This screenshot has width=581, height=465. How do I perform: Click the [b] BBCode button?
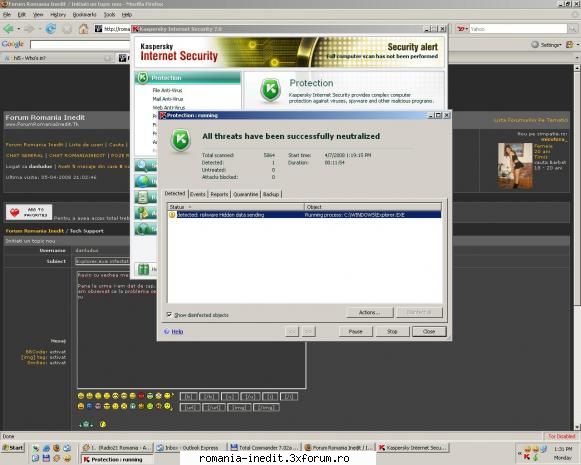pyautogui.click(x=188, y=397)
